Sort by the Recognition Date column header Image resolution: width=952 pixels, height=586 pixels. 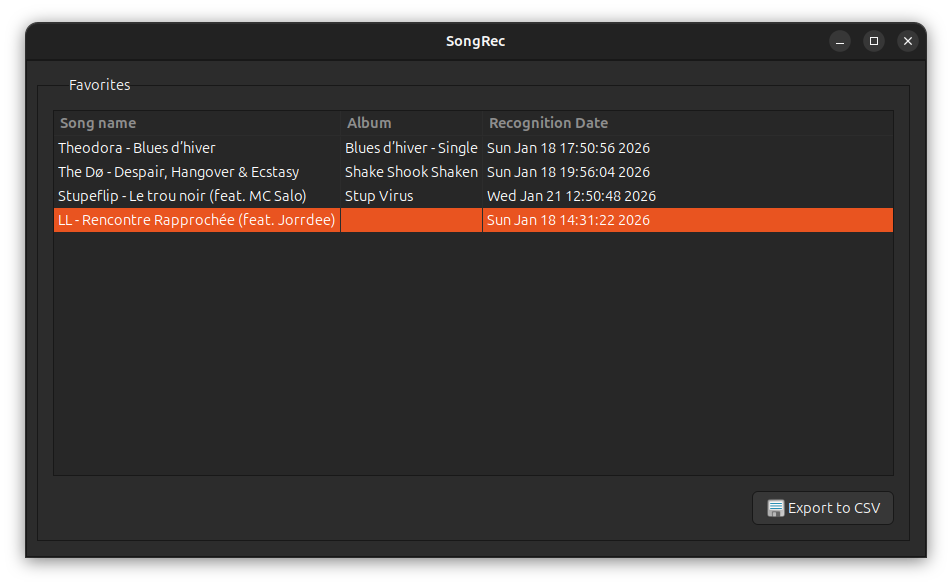[548, 123]
